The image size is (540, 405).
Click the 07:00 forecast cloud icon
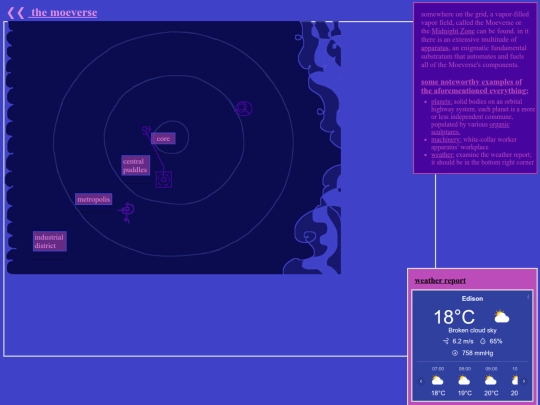(437, 380)
